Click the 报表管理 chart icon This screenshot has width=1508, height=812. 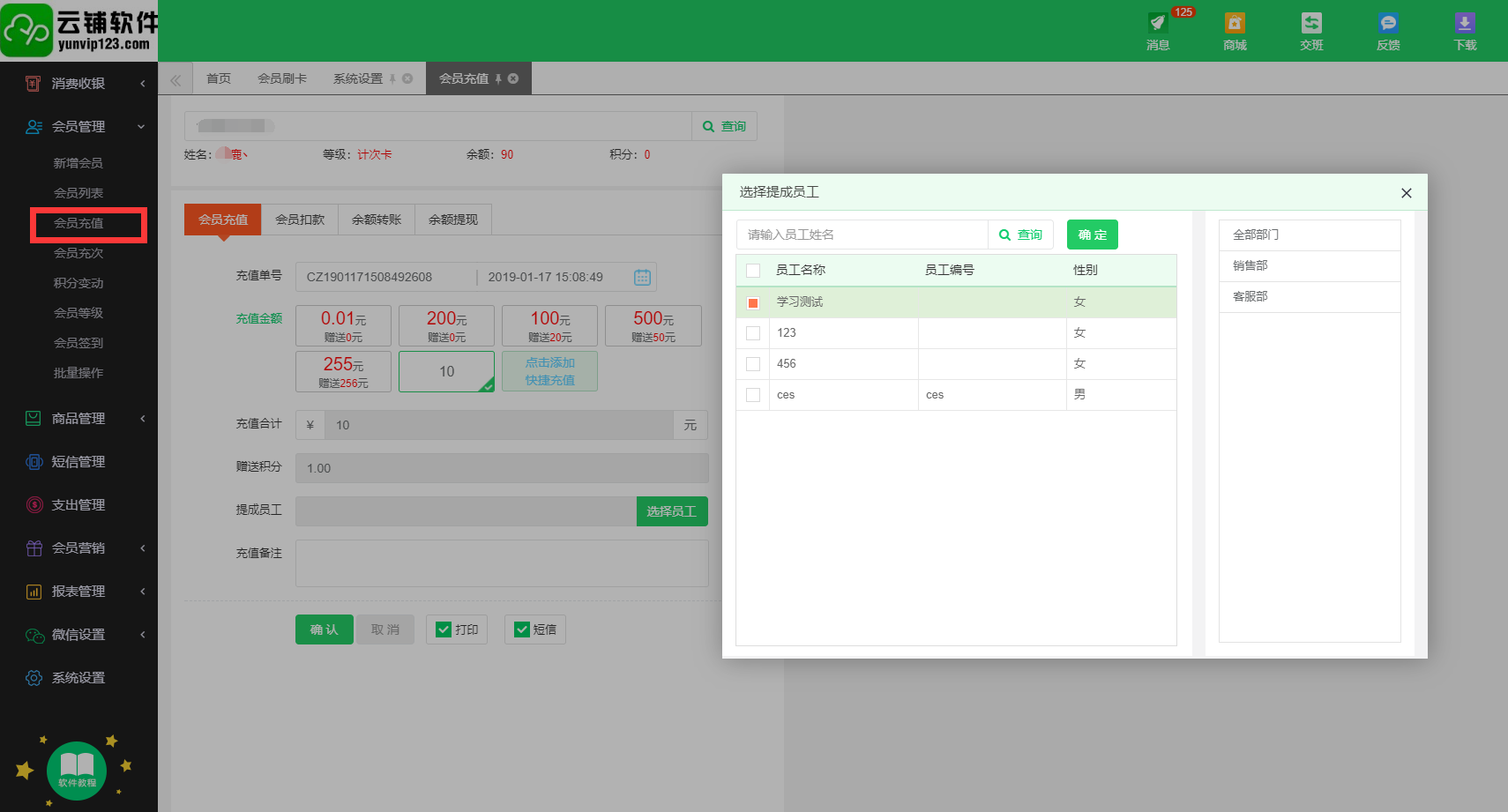click(34, 592)
